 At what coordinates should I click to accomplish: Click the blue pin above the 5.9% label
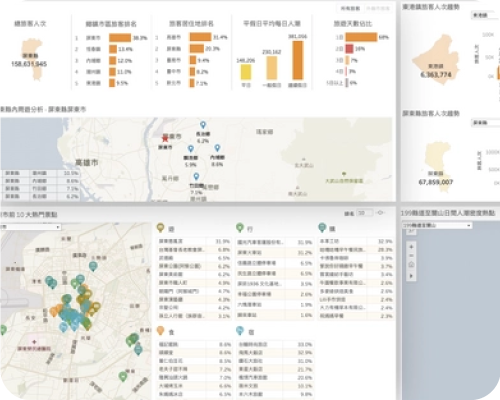(191, 149)
